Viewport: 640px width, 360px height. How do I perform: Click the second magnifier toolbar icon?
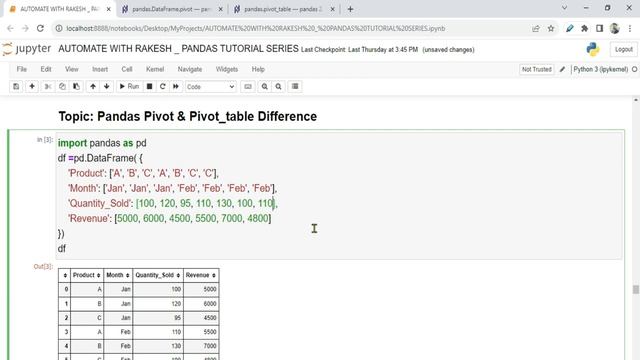(278, 87)
